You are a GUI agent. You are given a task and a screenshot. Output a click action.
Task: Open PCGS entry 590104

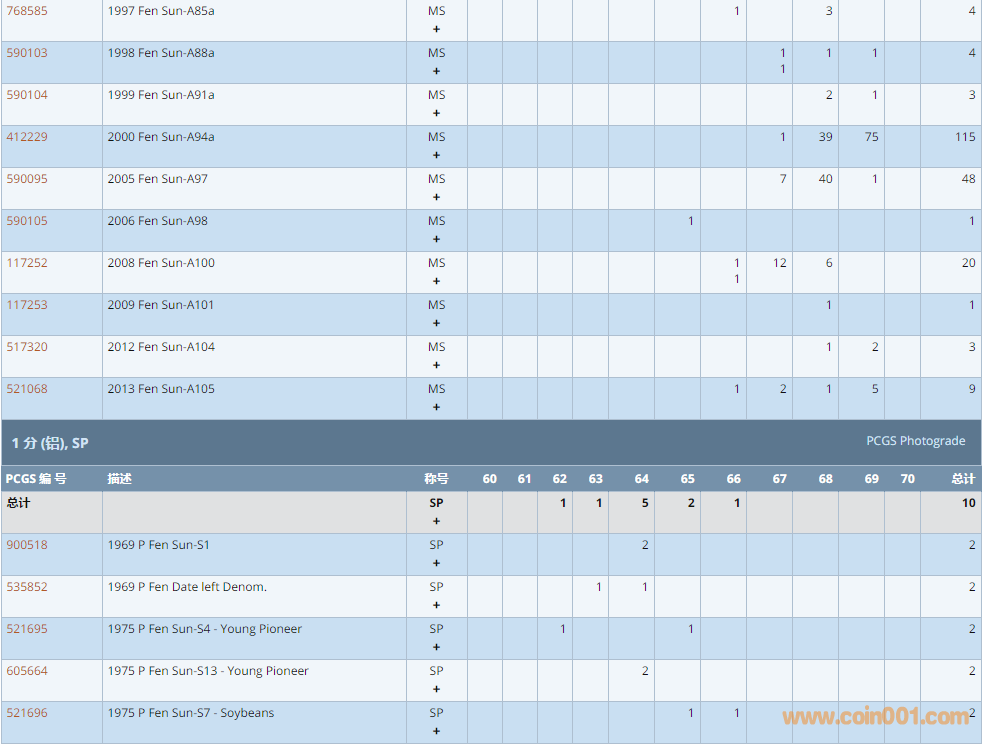click(x=27, y=95)
